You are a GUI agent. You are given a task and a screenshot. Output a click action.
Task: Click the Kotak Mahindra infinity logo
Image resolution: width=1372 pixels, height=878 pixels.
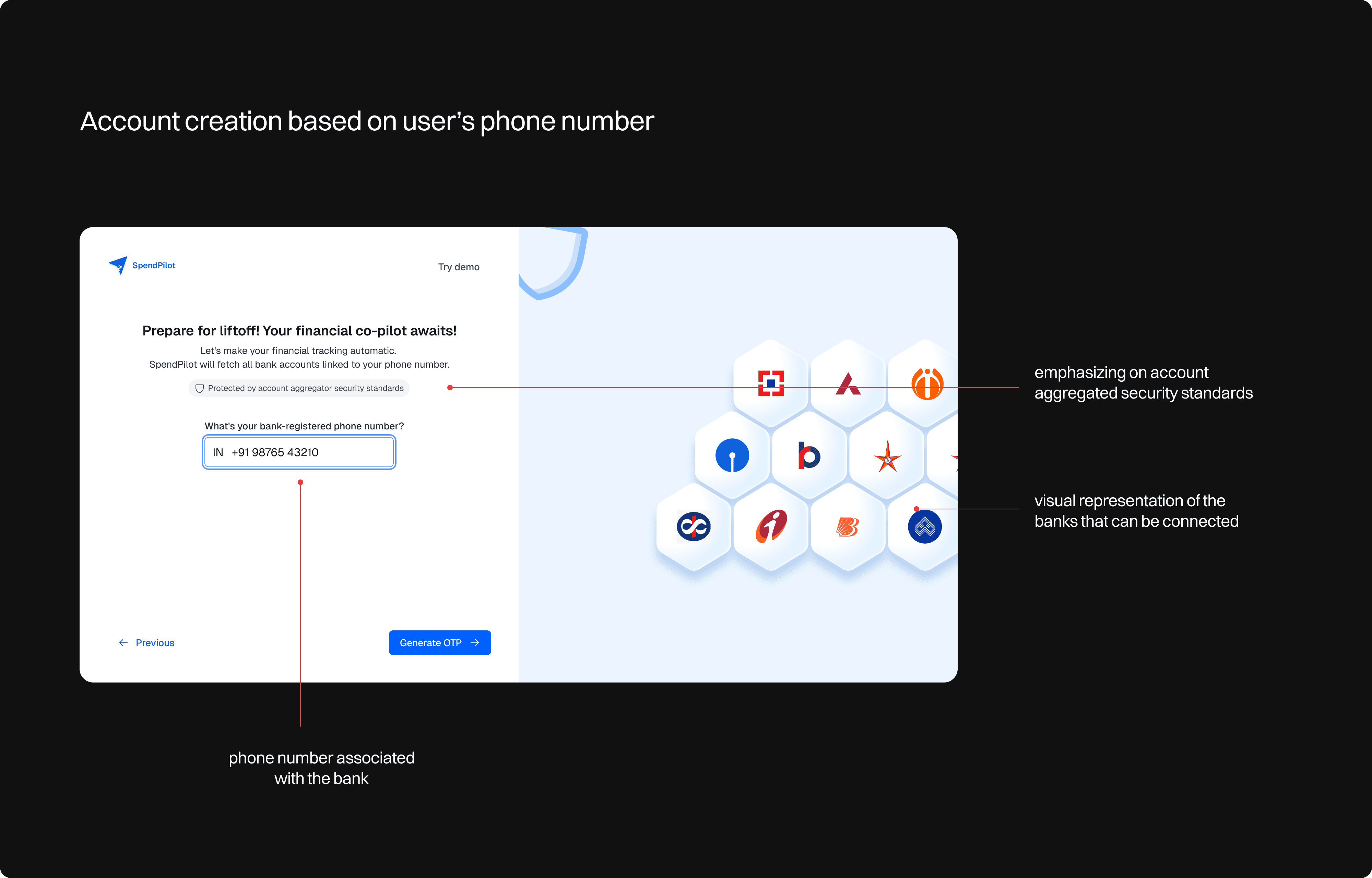click(693, 526)
